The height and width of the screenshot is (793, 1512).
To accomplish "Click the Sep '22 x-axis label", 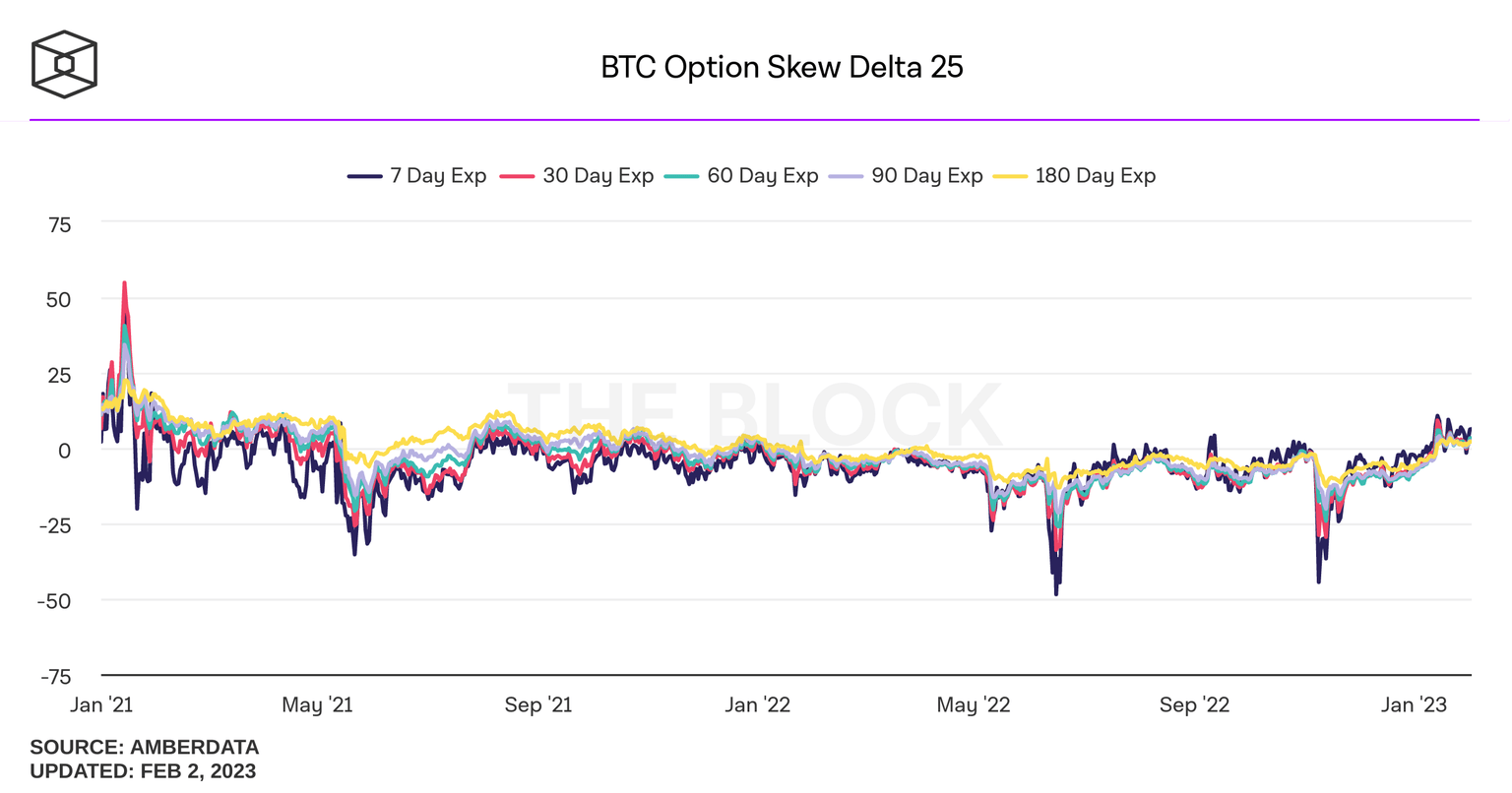I will tap(1194, 705).
